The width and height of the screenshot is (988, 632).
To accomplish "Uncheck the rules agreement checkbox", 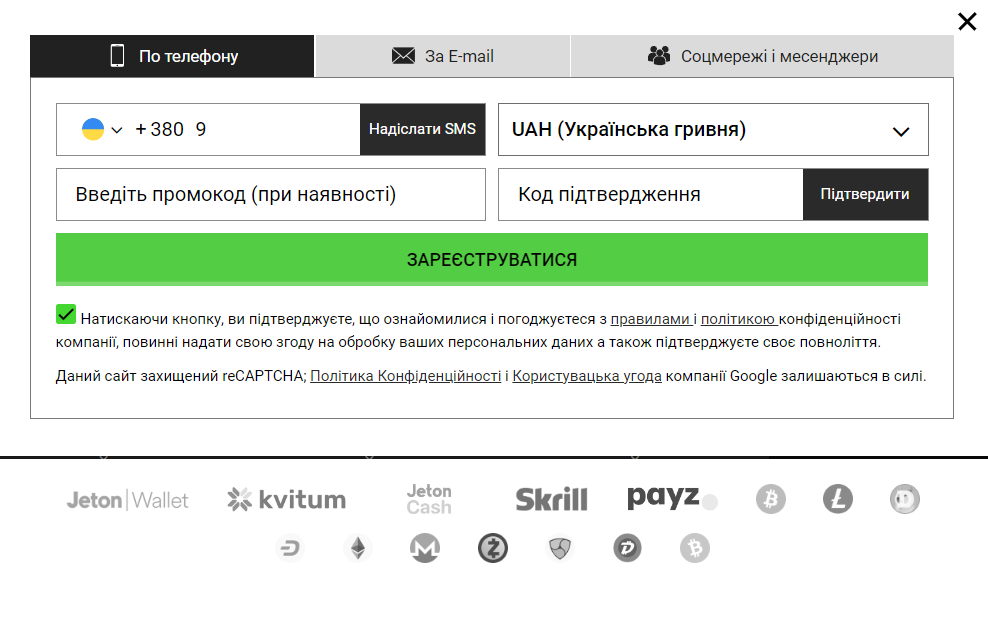I will coord(66,314).
